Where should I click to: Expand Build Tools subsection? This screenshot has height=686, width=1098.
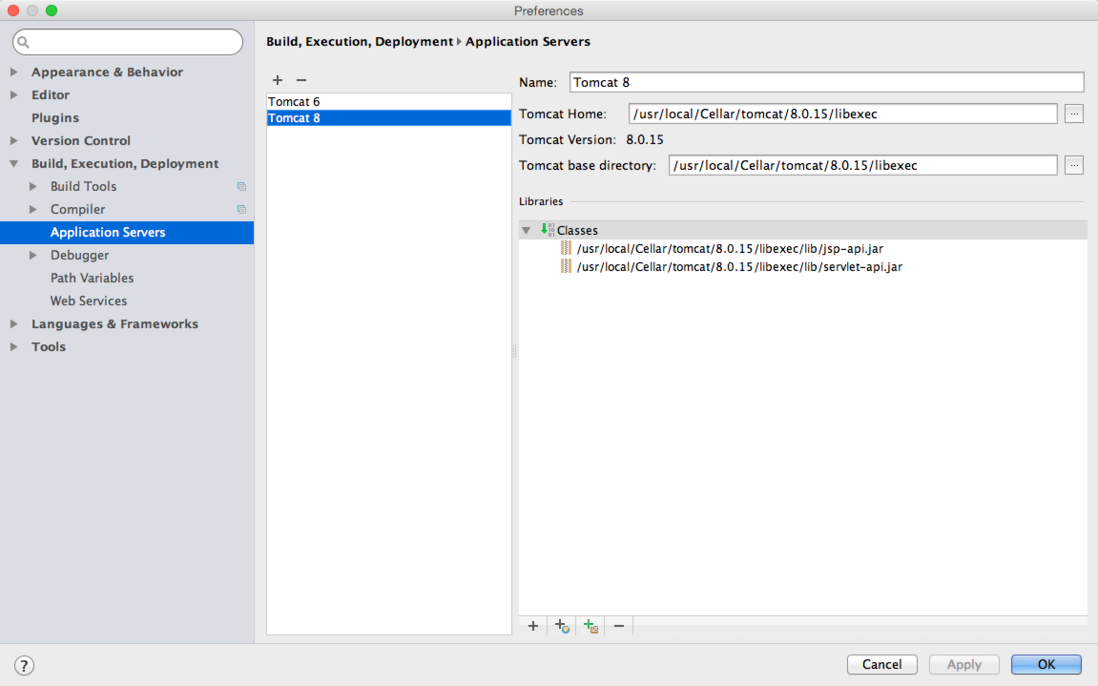(x=33, y=186)
